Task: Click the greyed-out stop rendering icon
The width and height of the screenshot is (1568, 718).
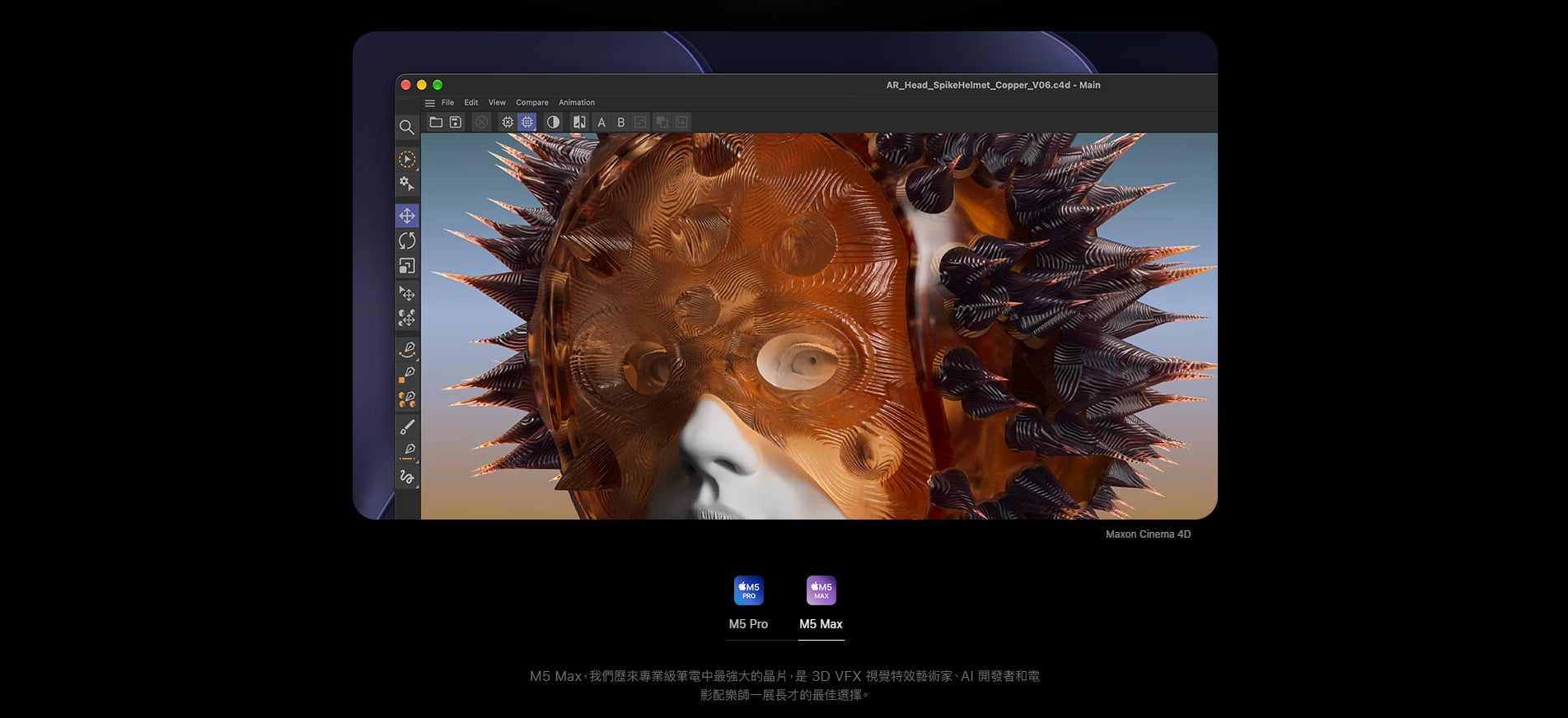Action: click(x=481, y=122)
